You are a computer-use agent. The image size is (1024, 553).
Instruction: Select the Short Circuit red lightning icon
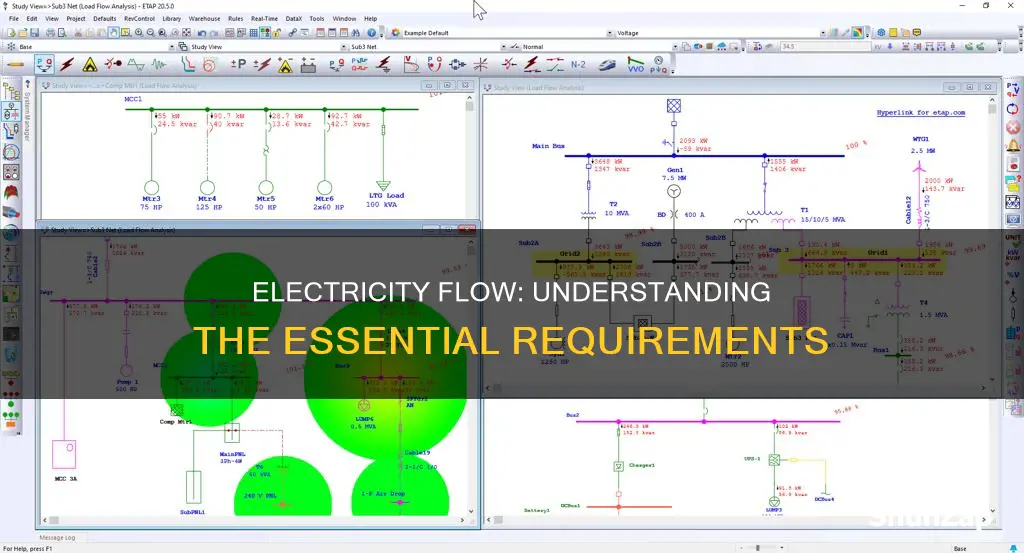pos(67,65)
